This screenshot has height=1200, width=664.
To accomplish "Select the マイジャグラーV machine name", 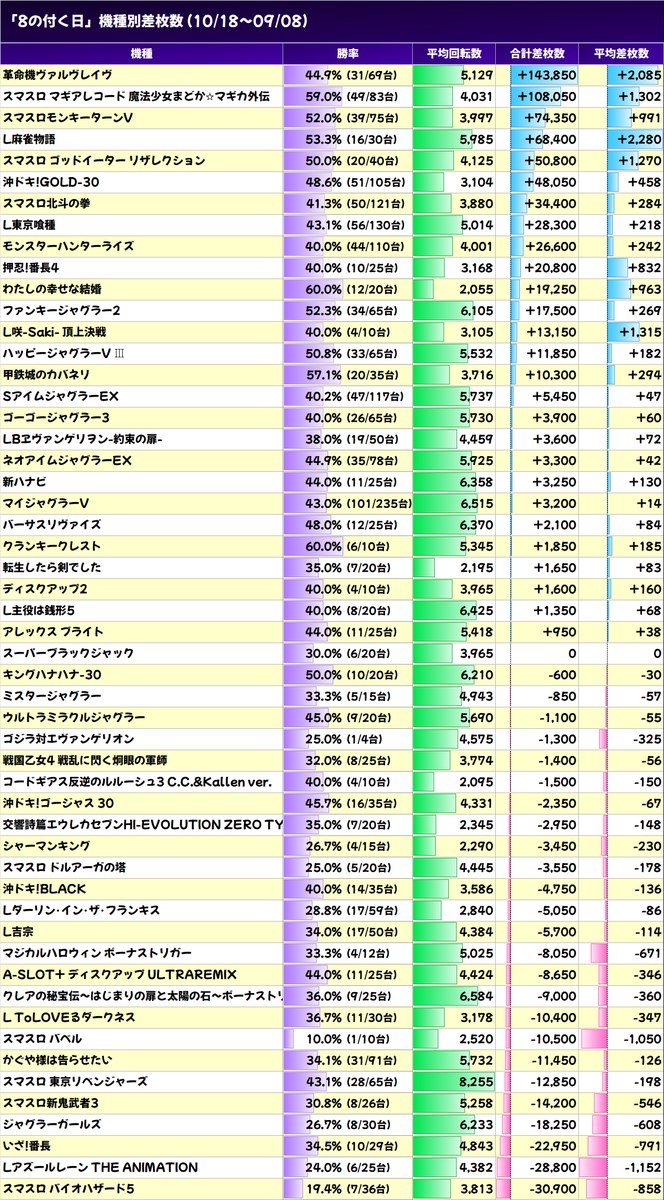I will pyautogui.click(x=46, y=502).
